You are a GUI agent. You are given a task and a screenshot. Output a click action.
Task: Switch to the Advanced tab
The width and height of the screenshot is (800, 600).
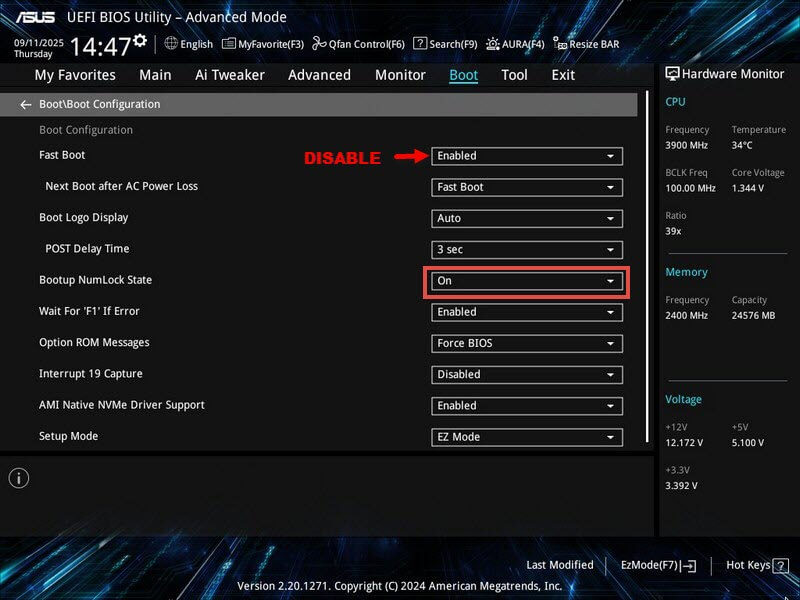[319, 75]
